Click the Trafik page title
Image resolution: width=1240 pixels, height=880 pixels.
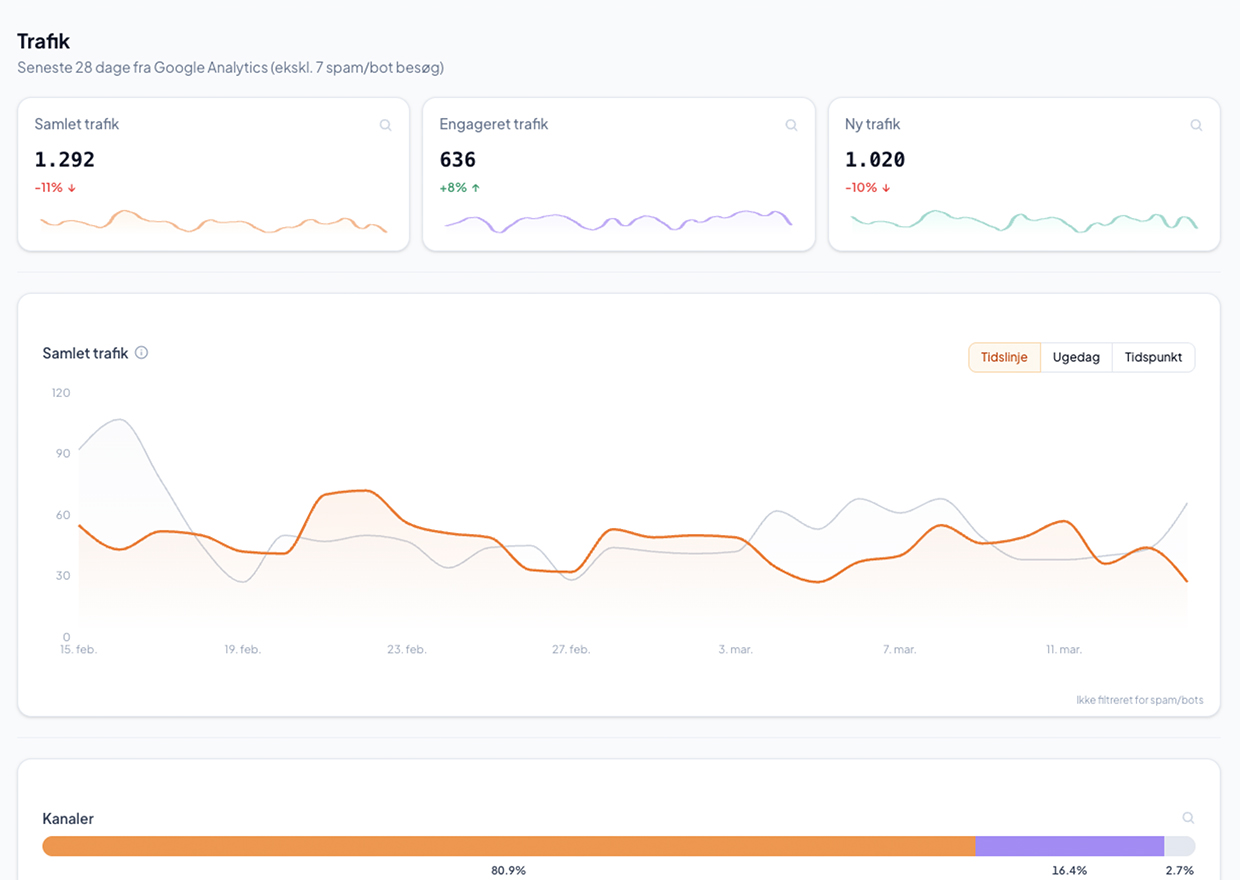[42, 41]
